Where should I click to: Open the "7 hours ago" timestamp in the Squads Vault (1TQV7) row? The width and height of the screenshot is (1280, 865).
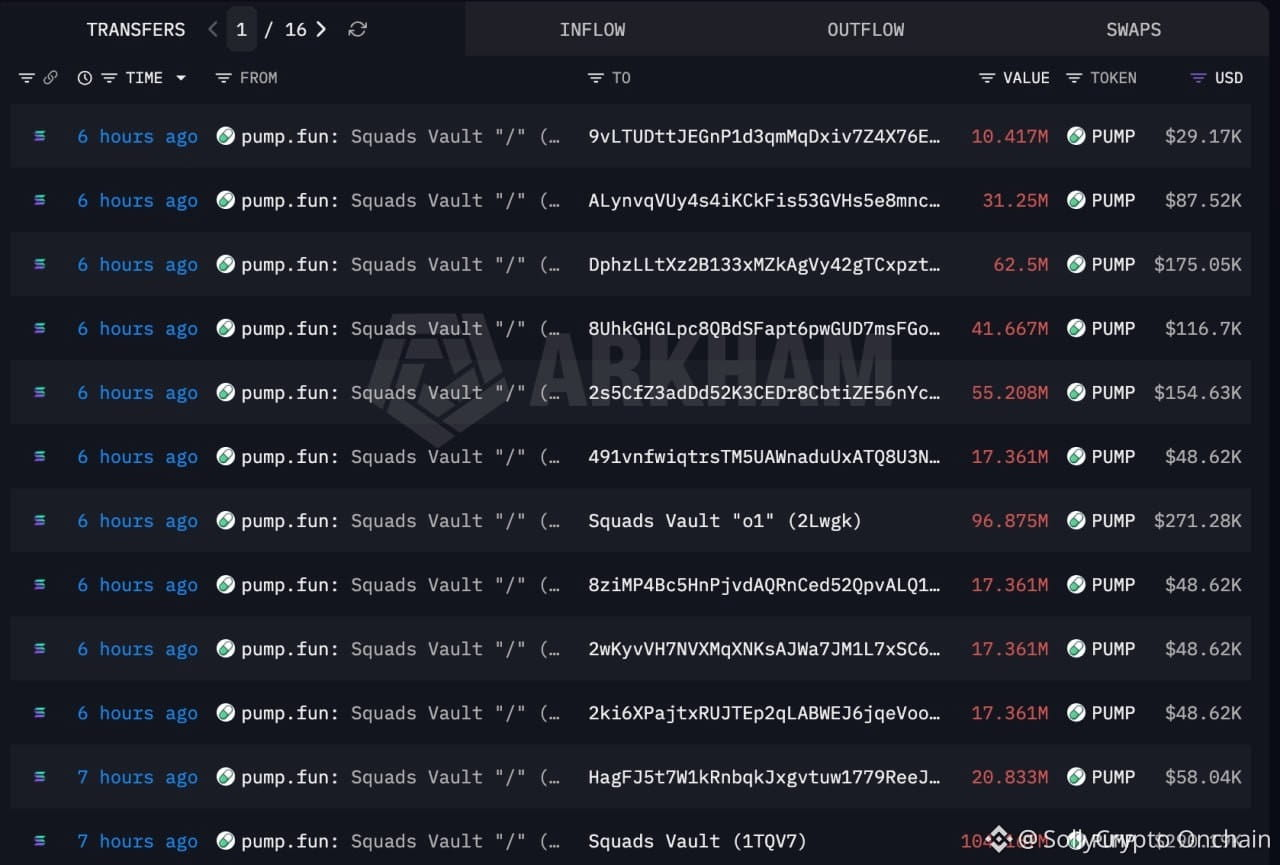coord(138,841)
